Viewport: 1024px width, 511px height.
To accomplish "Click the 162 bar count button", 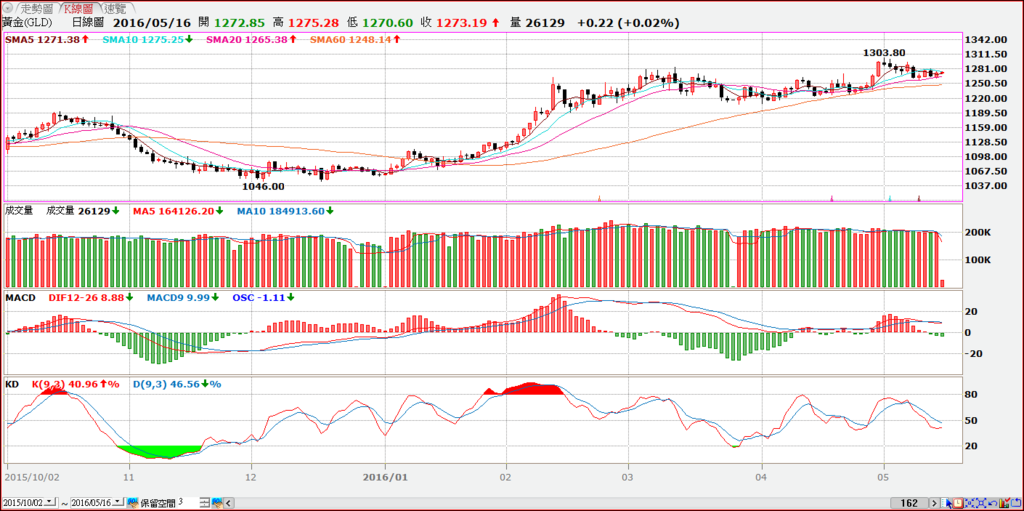I will (x=909, y=503).
